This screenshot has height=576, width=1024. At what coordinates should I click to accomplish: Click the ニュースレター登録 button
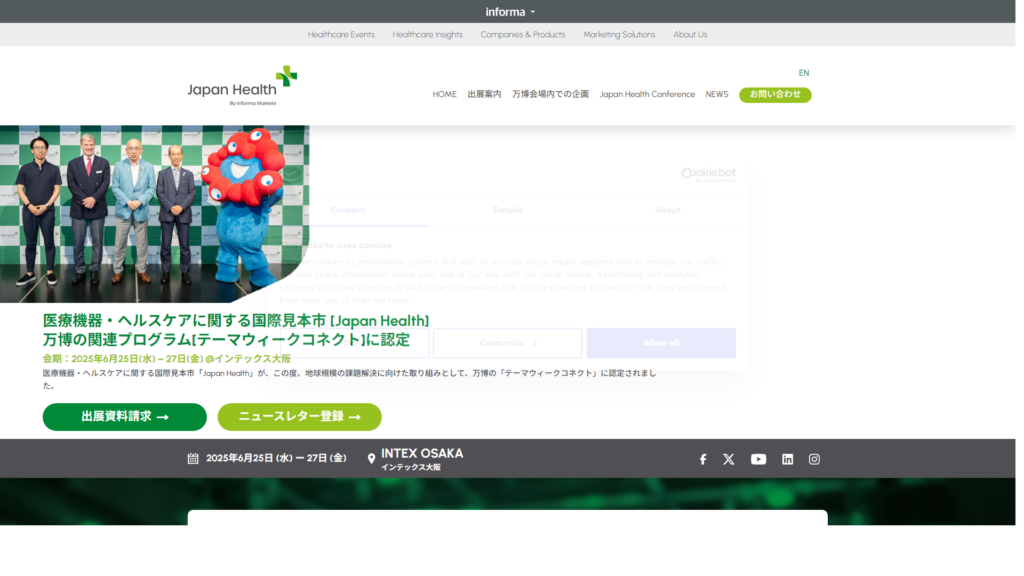coord(300,417)
